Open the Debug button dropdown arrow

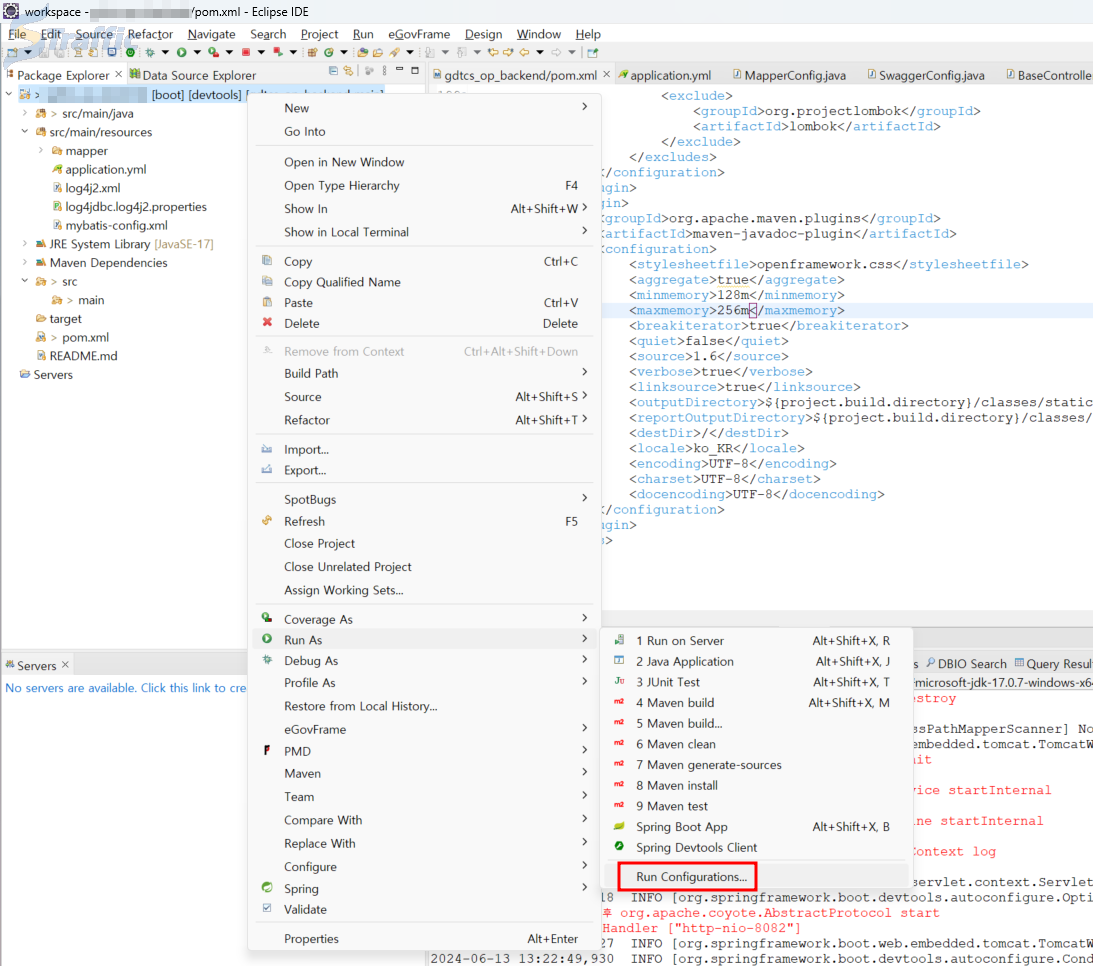click(x=165, y=52)
